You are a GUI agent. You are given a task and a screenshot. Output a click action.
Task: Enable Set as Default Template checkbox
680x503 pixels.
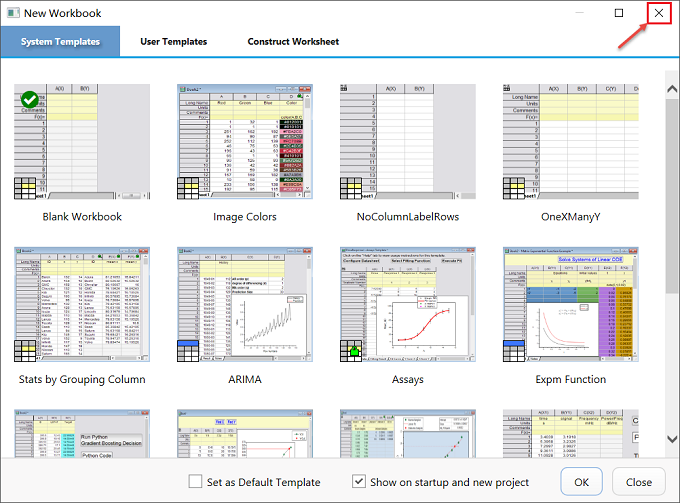click(195, 481)
